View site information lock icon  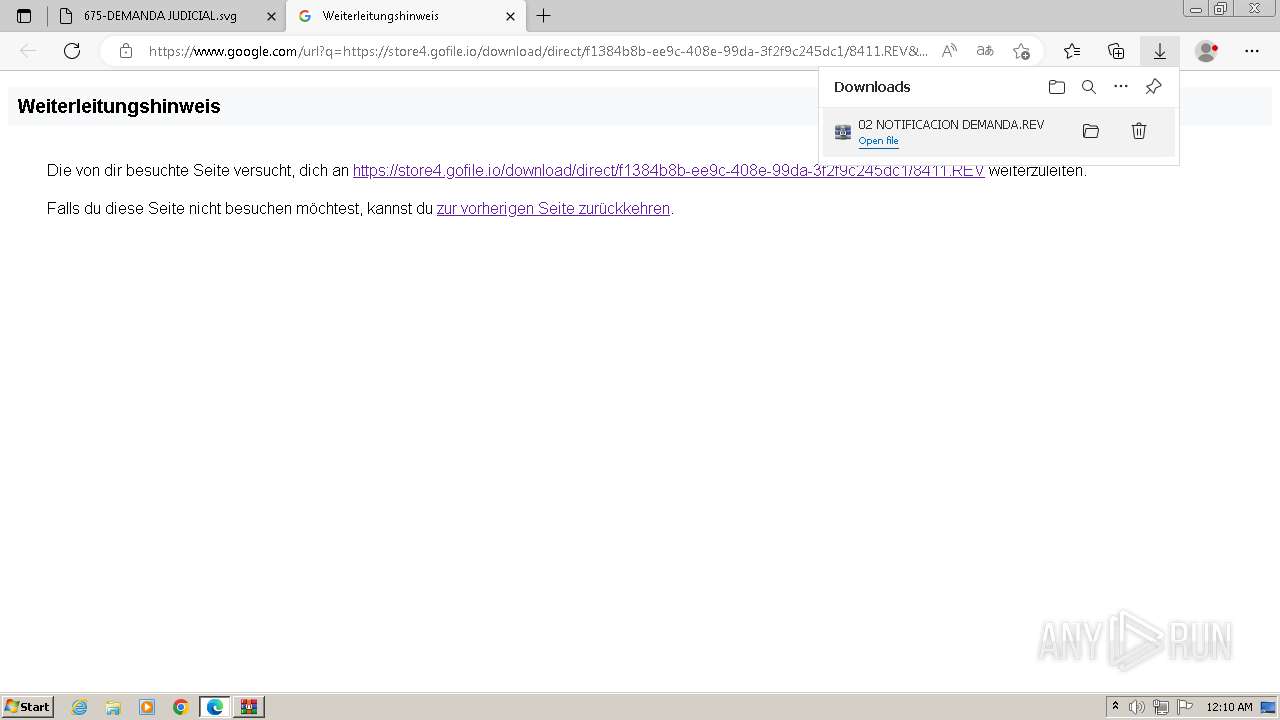coord(126,51)
